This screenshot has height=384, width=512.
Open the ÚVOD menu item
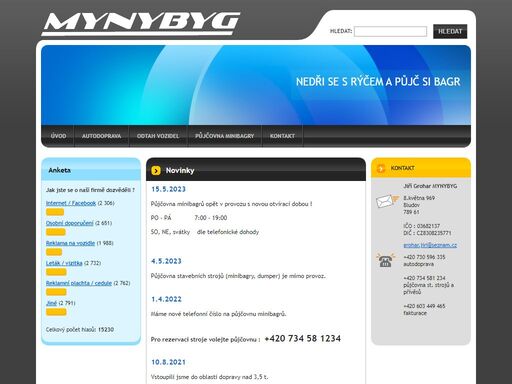point(58,136)
